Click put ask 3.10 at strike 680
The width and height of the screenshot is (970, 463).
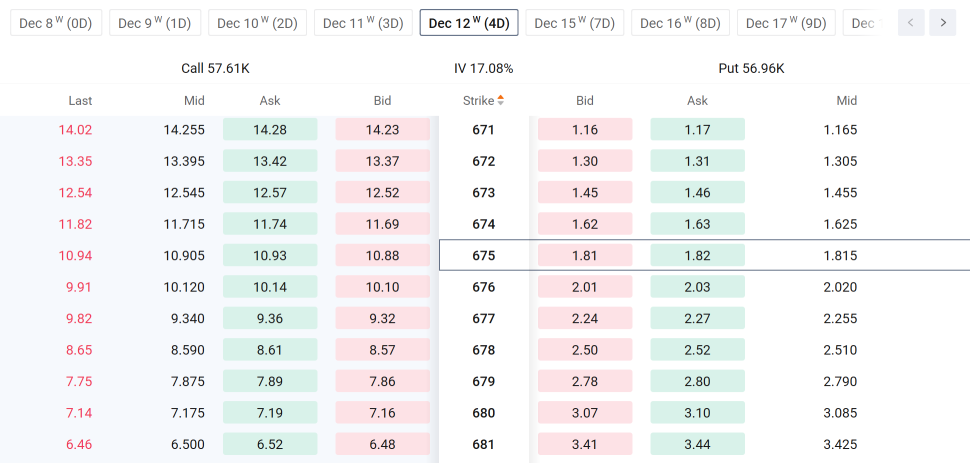(x=698, y=412)
